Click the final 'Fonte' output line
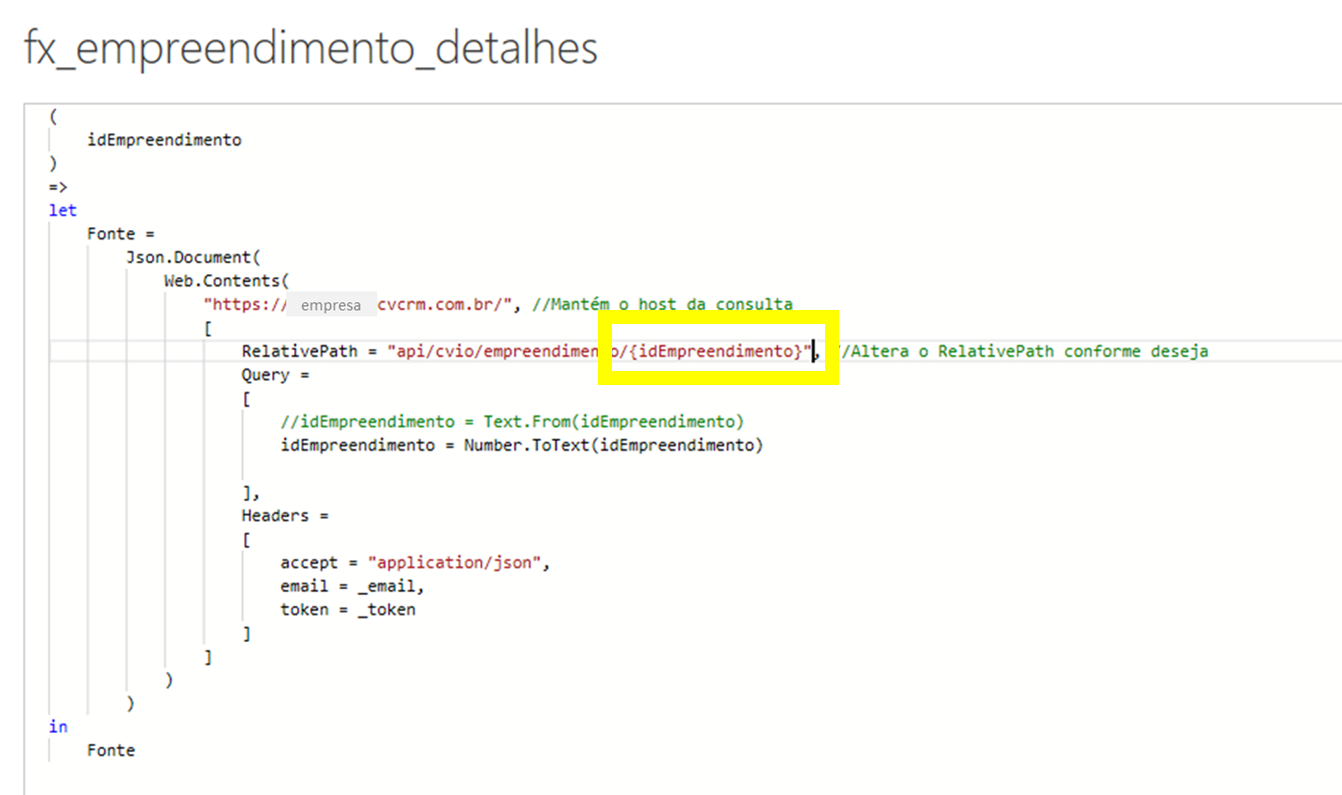Viewport: 1342px width, 795px height. [111, 750]
